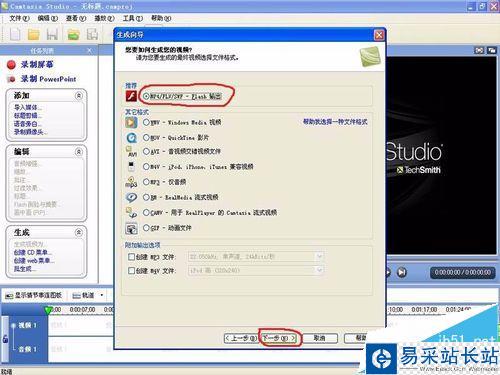Image resolution: width=500 pixels, height=375 pixels.
Task: Click the Save project floppy toolbar icon
Action: coord(52,34)
